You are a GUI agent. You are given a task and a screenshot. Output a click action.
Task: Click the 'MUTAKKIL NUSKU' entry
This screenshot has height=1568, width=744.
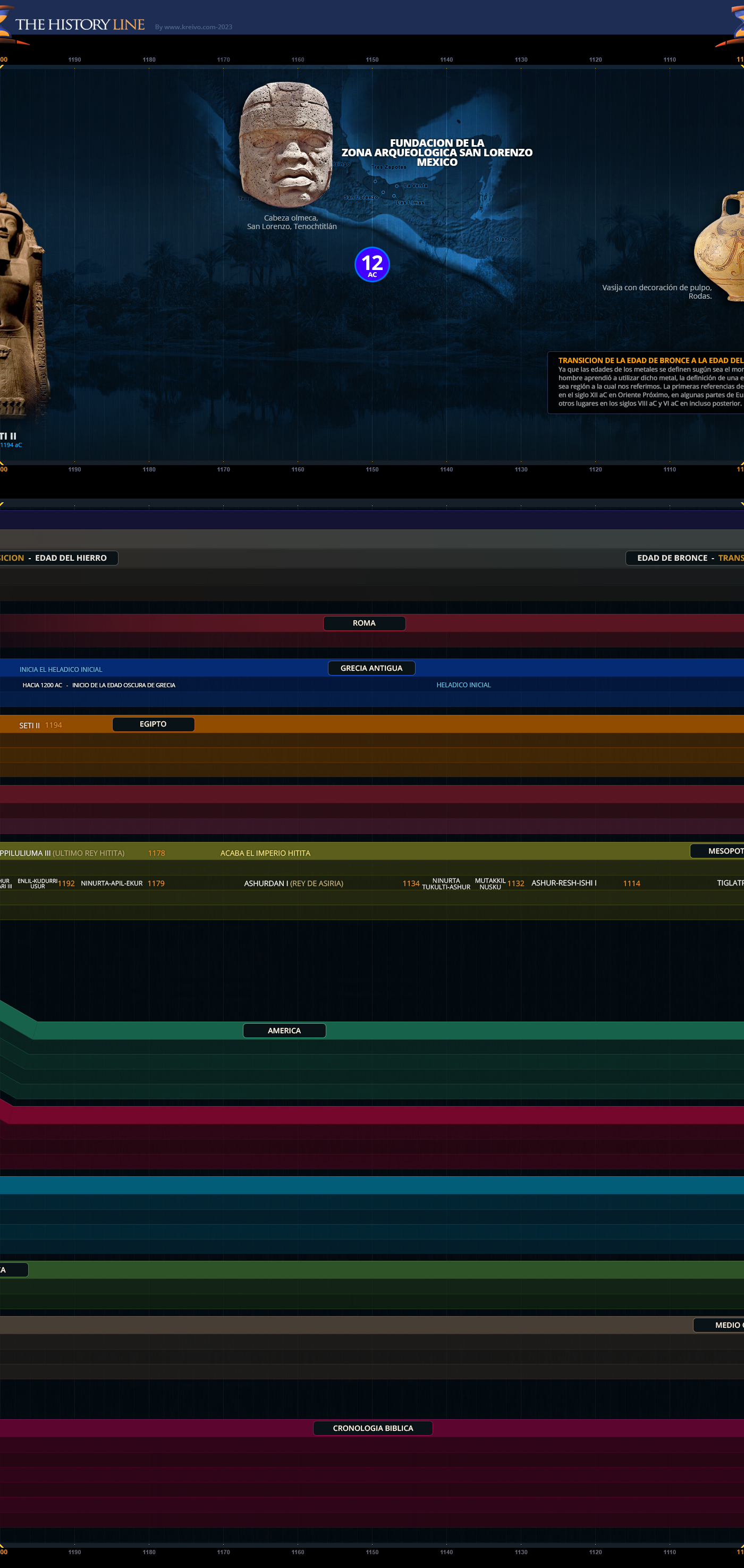(491, 884)
